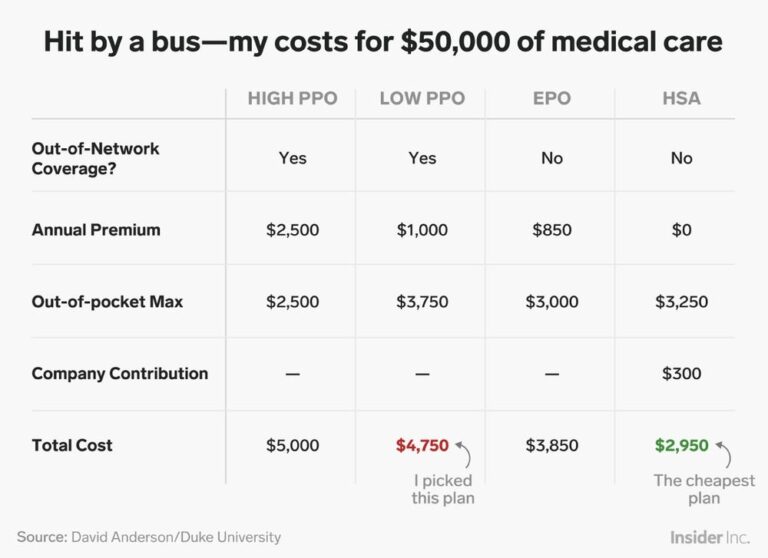The width and height of the screenshot is (768, 558).
Task: Click the $300 company contribution value
Action: [681, 374]
